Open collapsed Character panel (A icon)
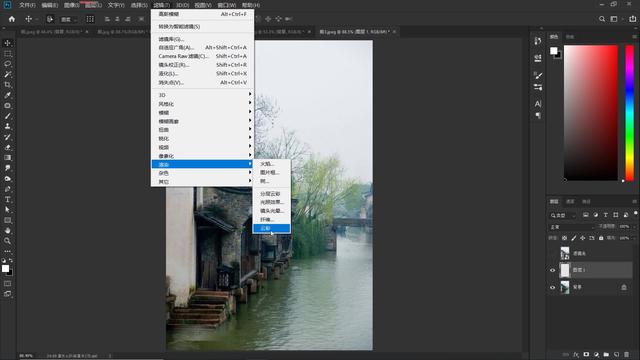Image resolution: width=640 pixels, height=360 pixels. [538, 104]
